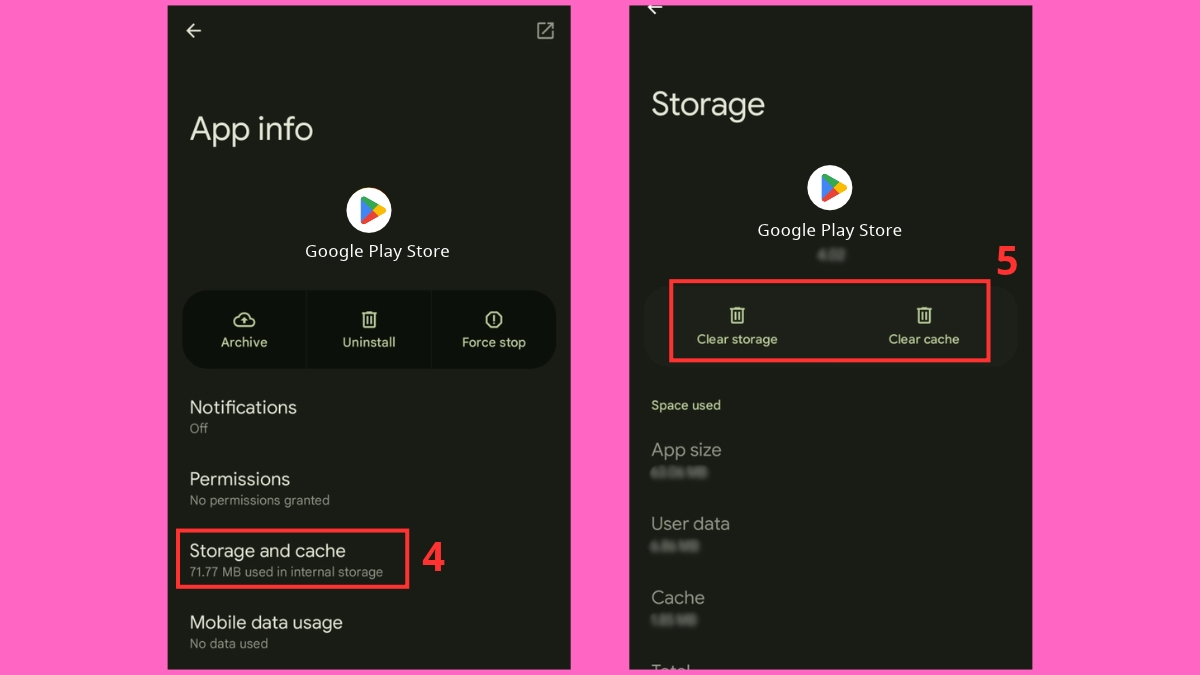Select the "App info" page heading

coord(251,129)
